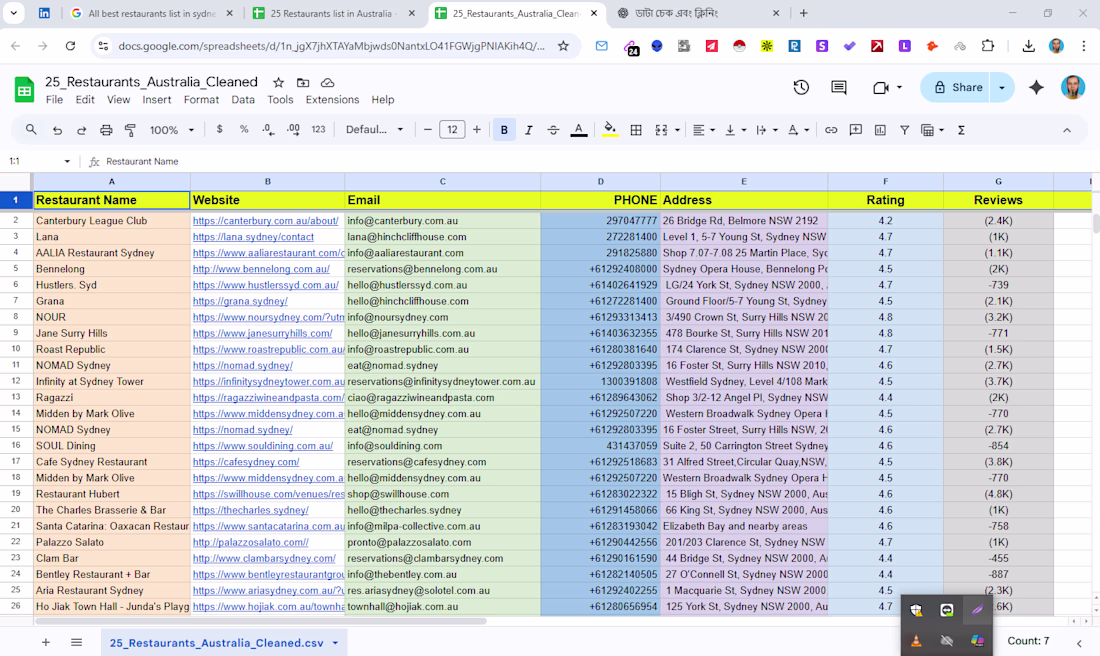Print the spreadsheet

(106, 130)
